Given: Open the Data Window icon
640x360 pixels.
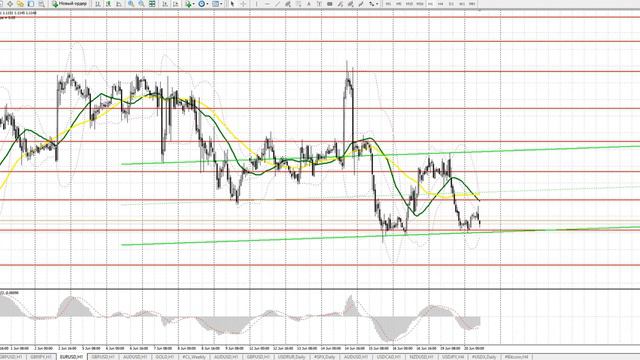Looking at the screenshot, I should pos(10,4).
